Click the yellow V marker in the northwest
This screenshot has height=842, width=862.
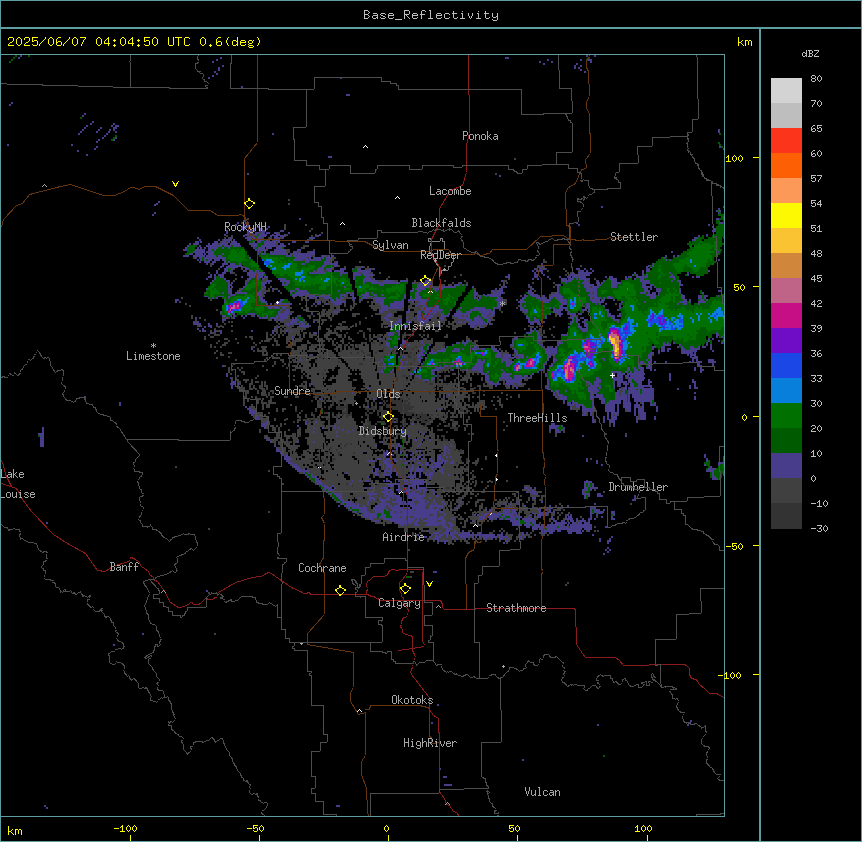coord(175,184)
